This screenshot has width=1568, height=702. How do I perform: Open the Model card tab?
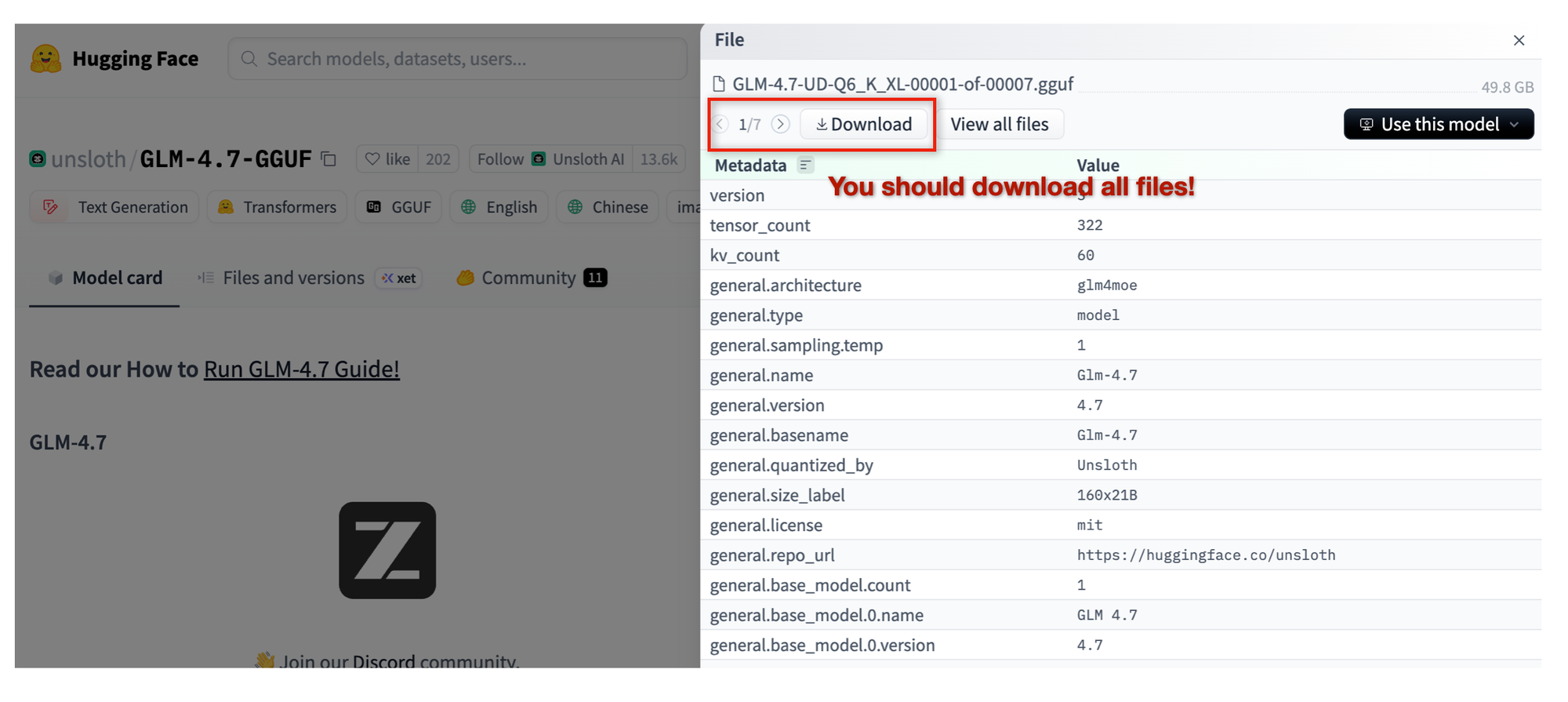[105, 278]
